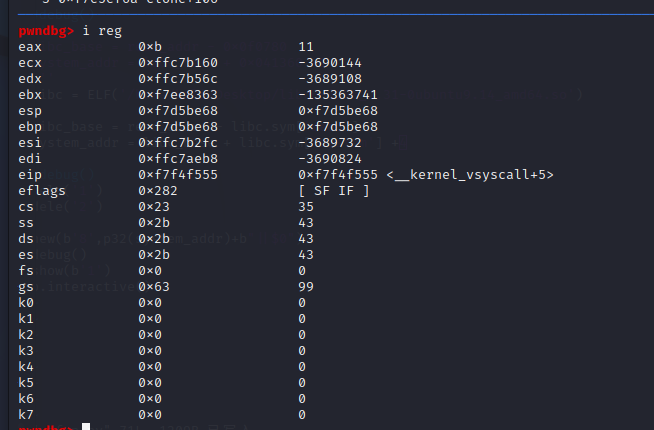
Task: Click the gs register value 0x63
Action: 154,287
